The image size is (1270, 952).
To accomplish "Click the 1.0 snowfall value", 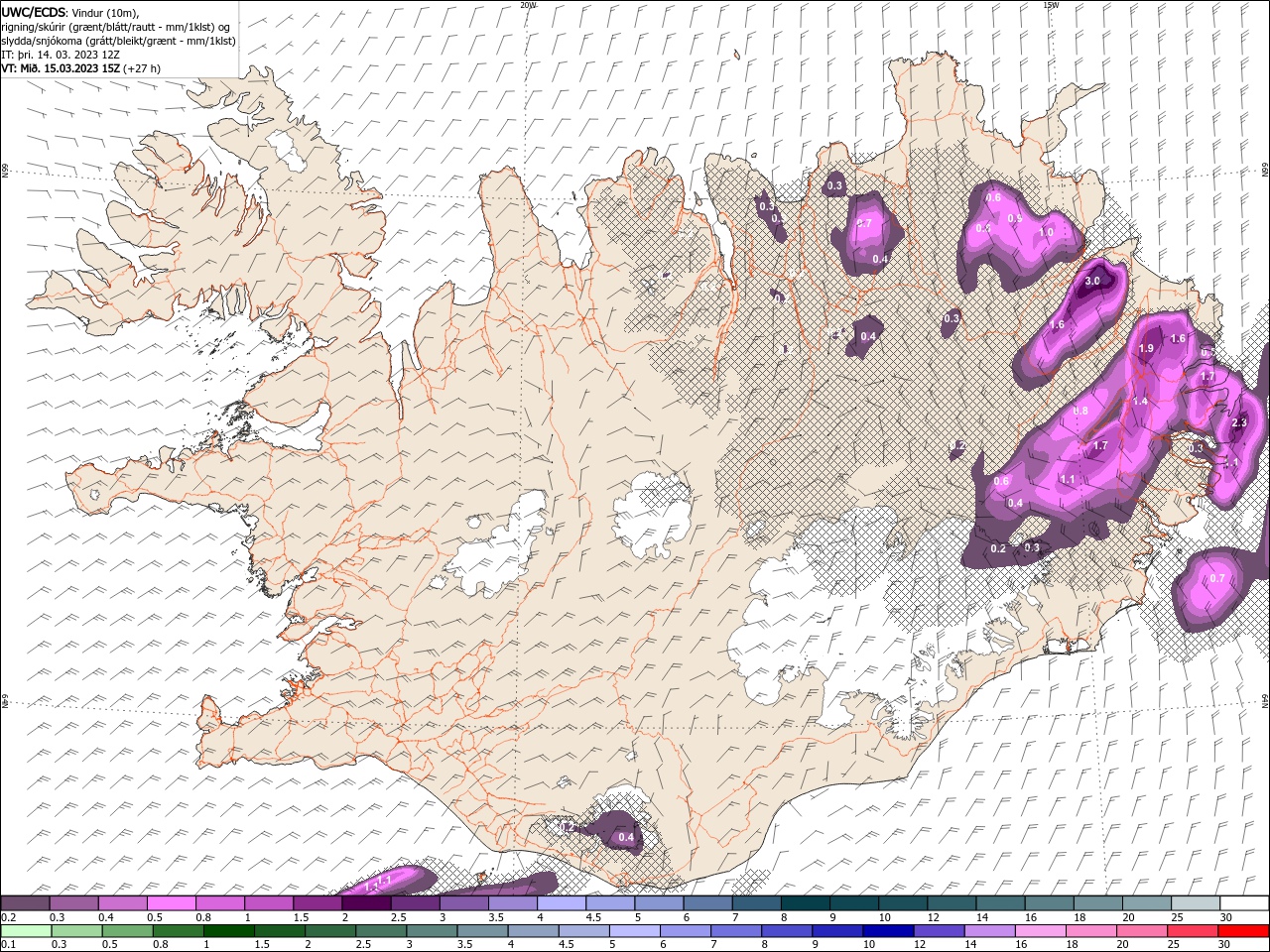I will point(1046,233).
